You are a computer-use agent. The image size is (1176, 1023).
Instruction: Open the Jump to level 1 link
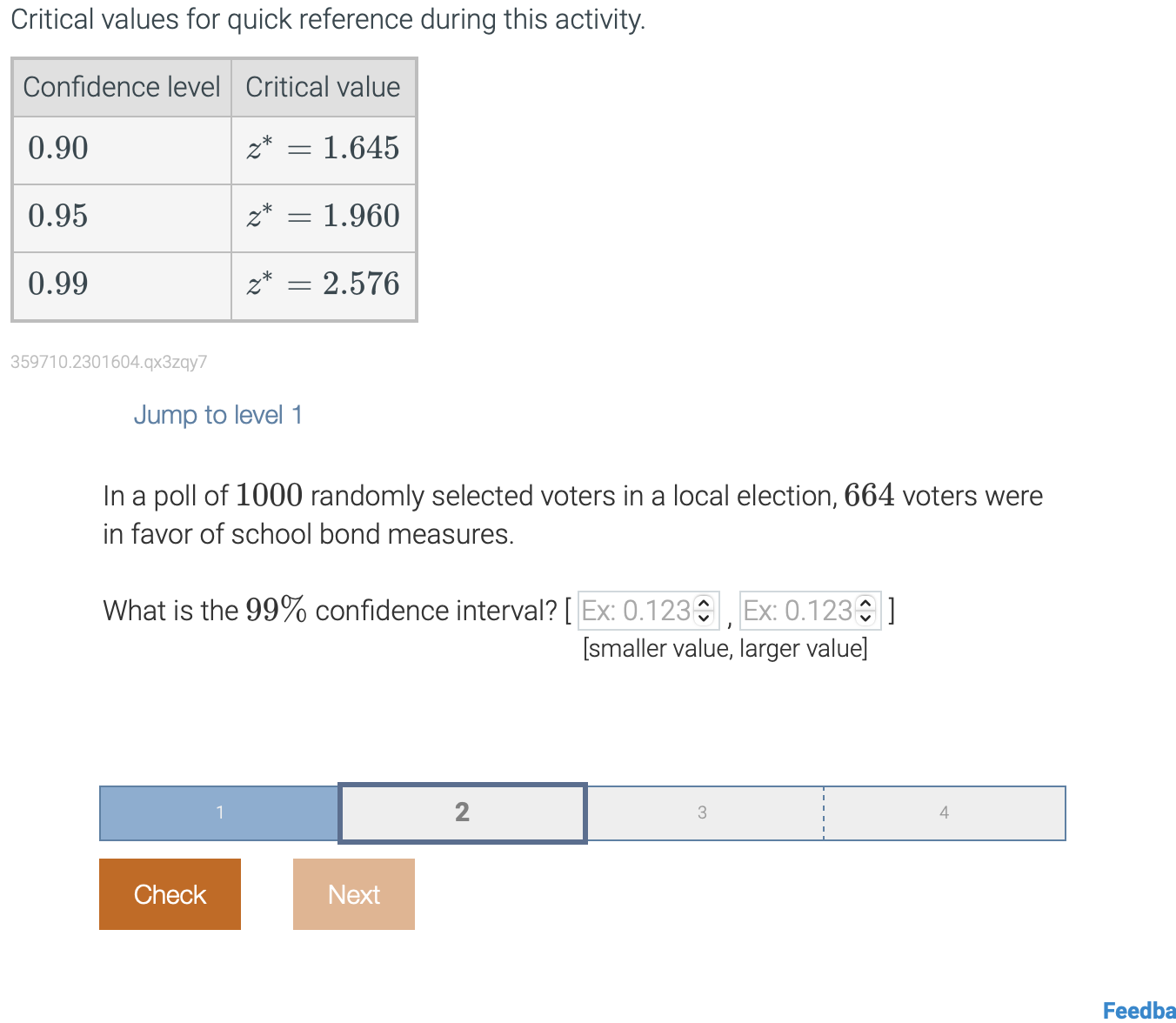pyautogui.click(x=218, y=415)
